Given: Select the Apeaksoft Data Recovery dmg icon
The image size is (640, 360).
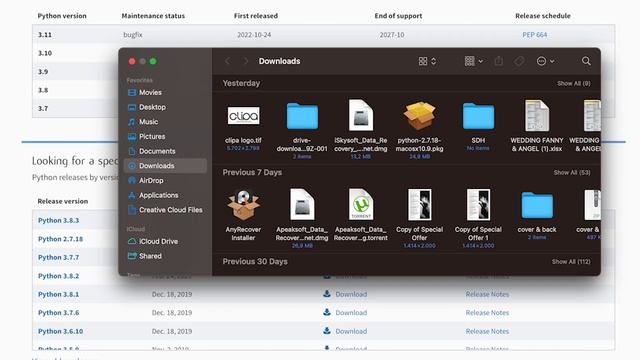Looking at the screenshot, I should [302, 204].
